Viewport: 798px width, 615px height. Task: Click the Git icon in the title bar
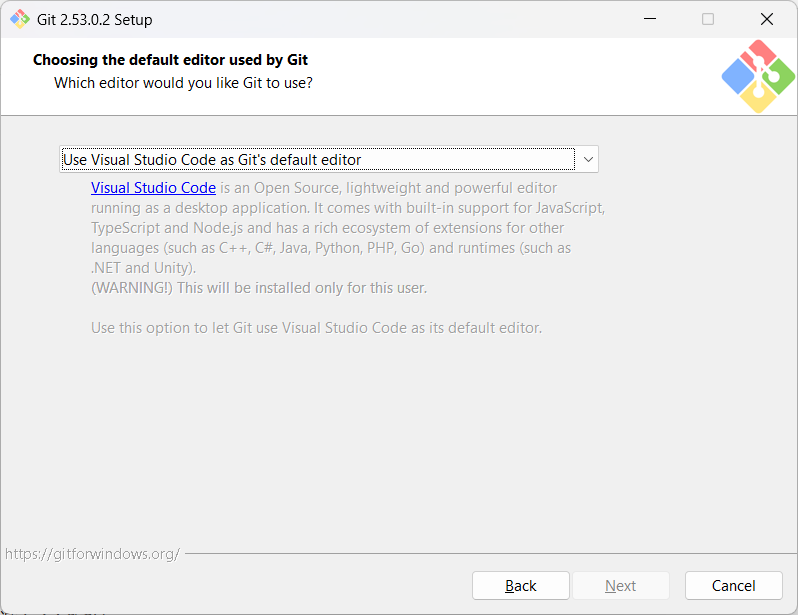click(x=20, y=19)
